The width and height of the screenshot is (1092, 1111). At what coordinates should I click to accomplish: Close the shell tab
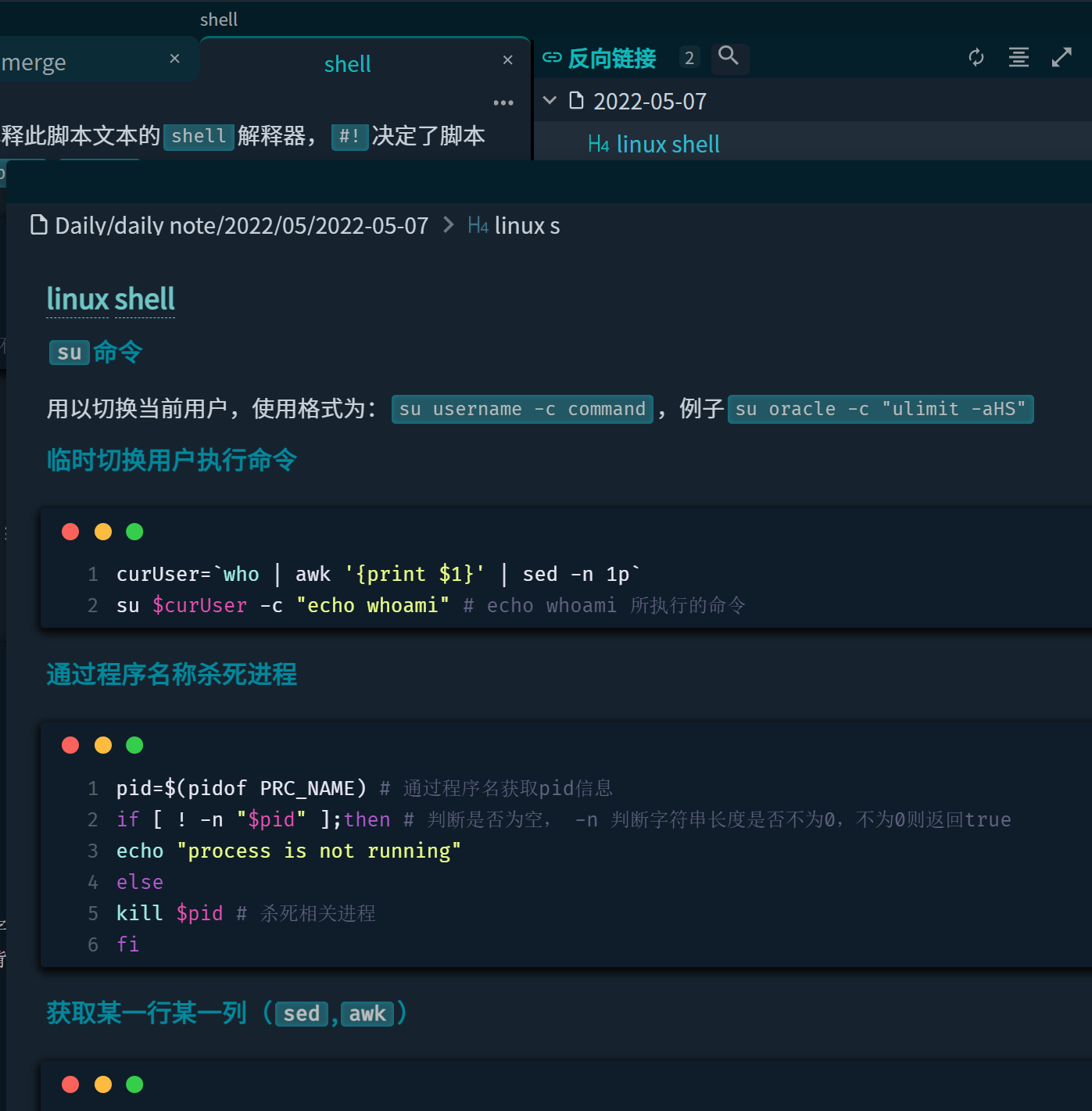click(507, 60)
